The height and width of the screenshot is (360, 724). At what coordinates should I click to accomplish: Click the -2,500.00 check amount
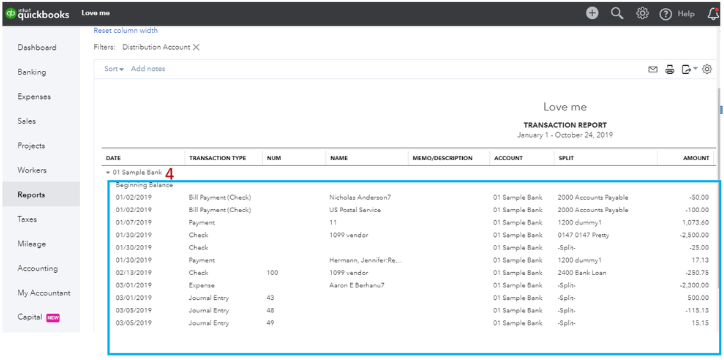694,235
